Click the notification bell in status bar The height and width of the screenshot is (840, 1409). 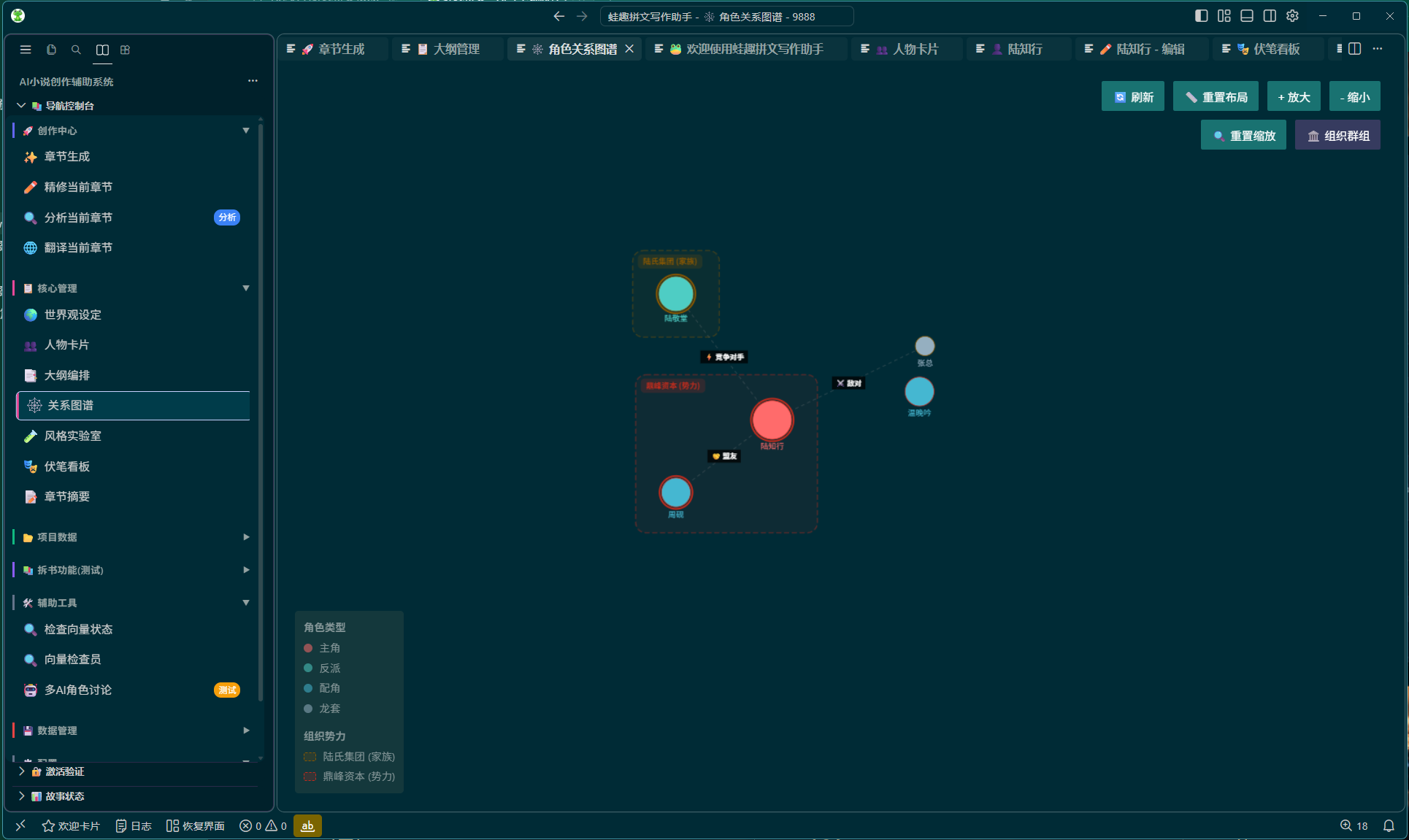[1389, 825]
